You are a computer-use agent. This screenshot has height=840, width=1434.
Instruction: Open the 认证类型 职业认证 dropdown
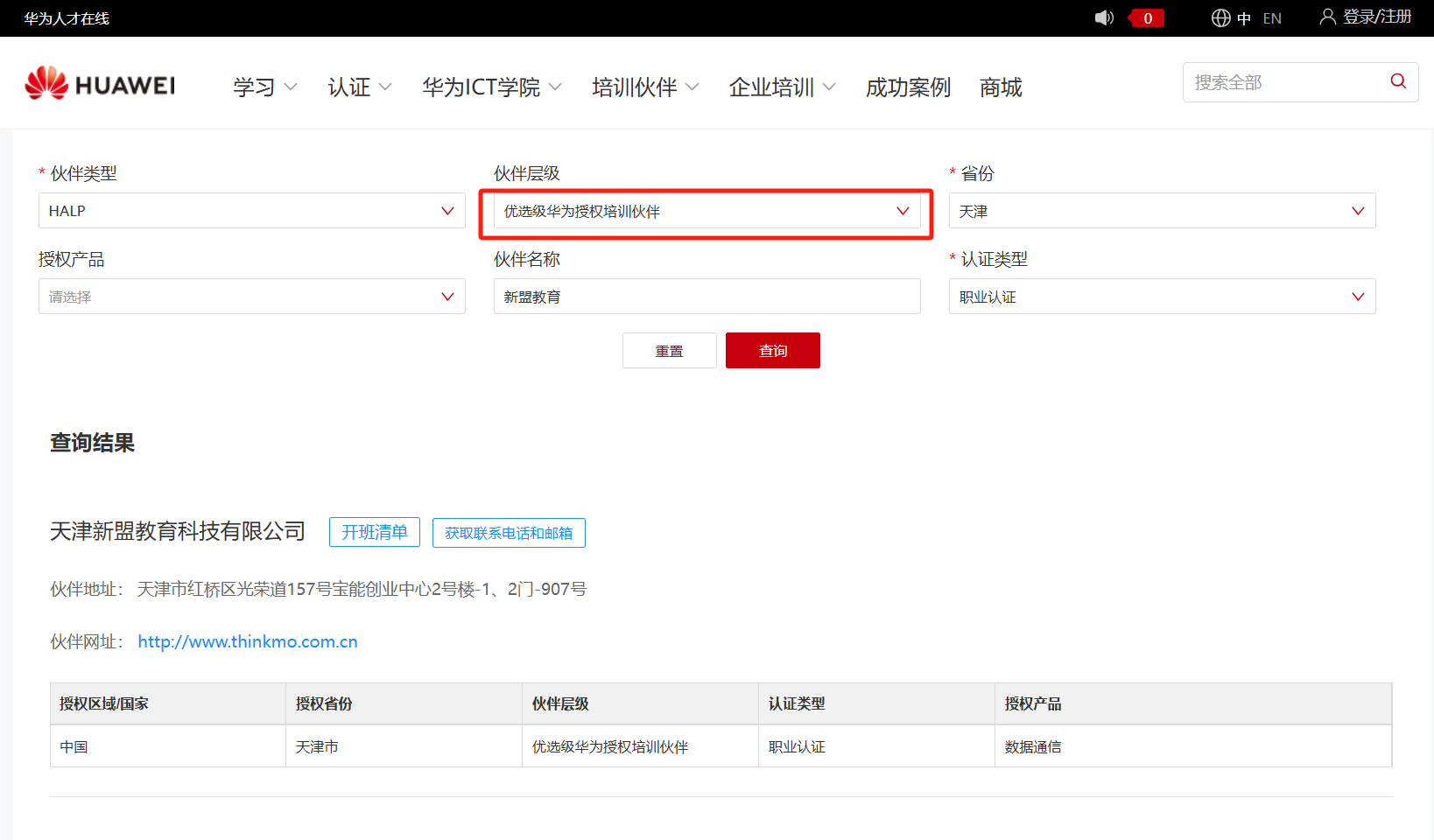[1163, 297]
